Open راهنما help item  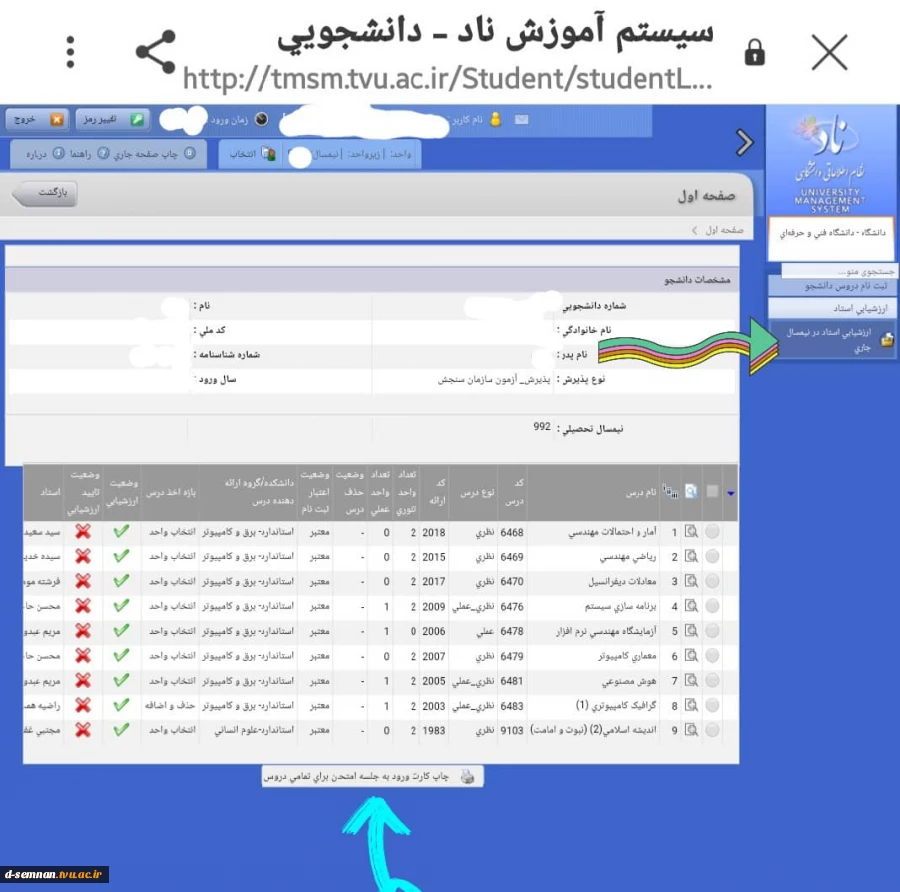pyautogui.click(x=89, y=153)
